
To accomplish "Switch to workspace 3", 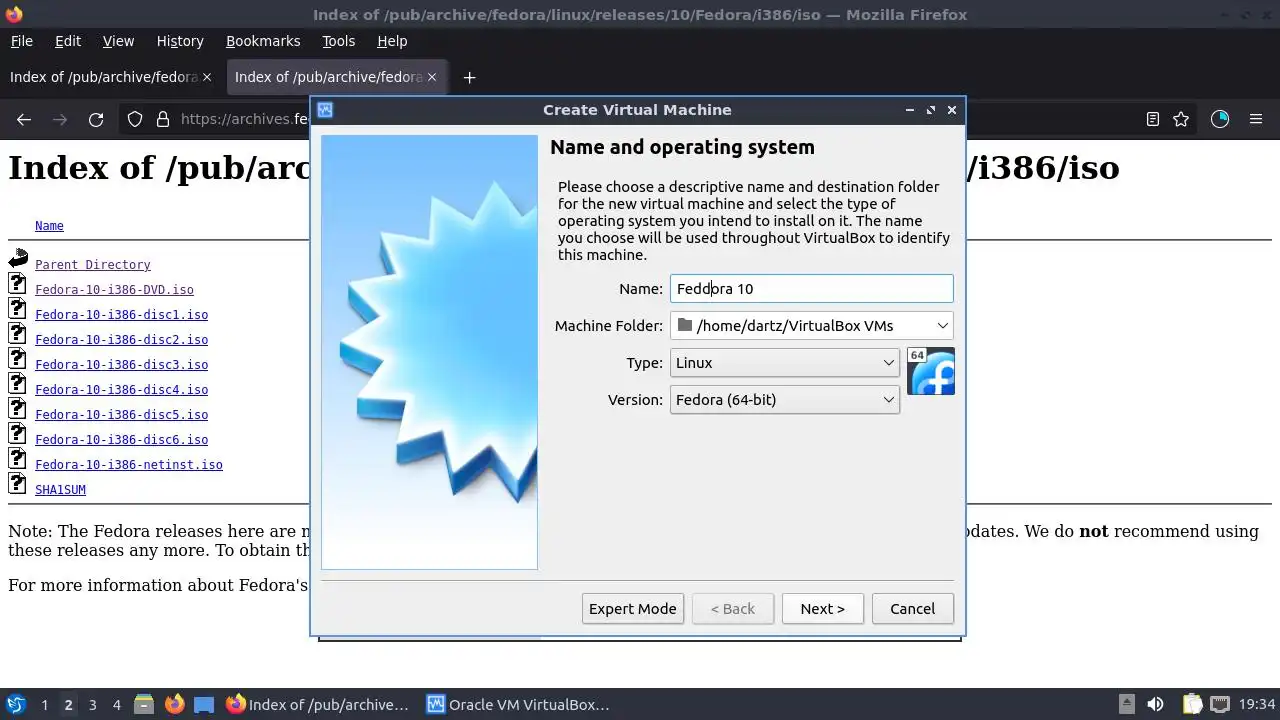I will click(92, 705).
